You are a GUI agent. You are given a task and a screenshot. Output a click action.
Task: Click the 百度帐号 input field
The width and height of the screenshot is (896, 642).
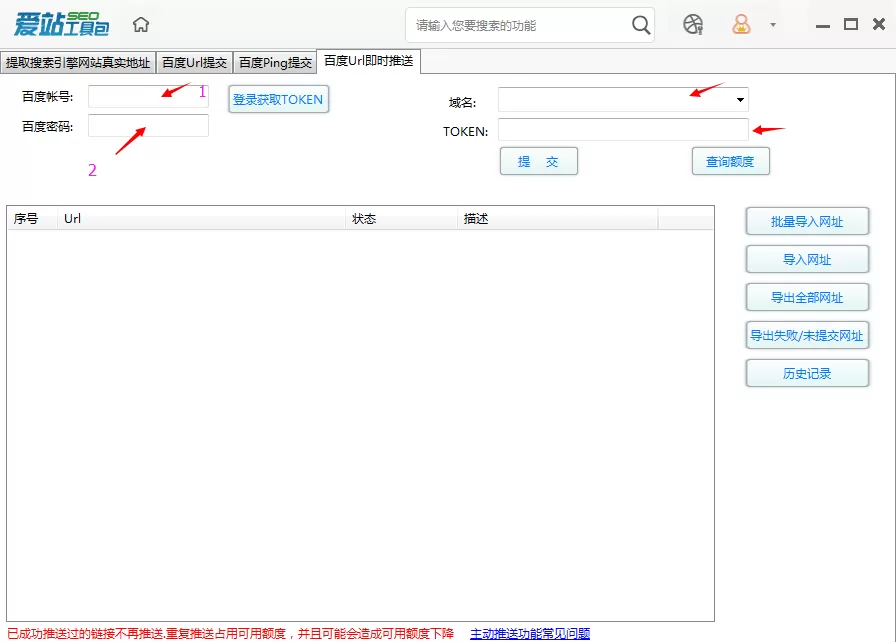click(x=149, y=97)
